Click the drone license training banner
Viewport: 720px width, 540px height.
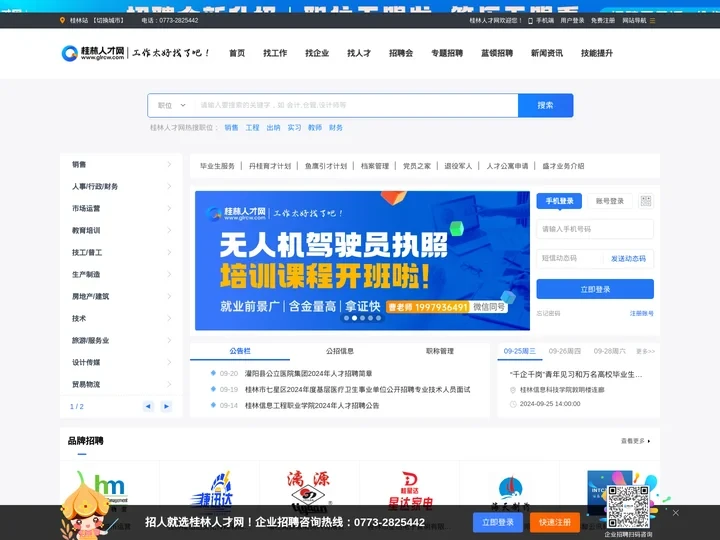click(362, 260)
